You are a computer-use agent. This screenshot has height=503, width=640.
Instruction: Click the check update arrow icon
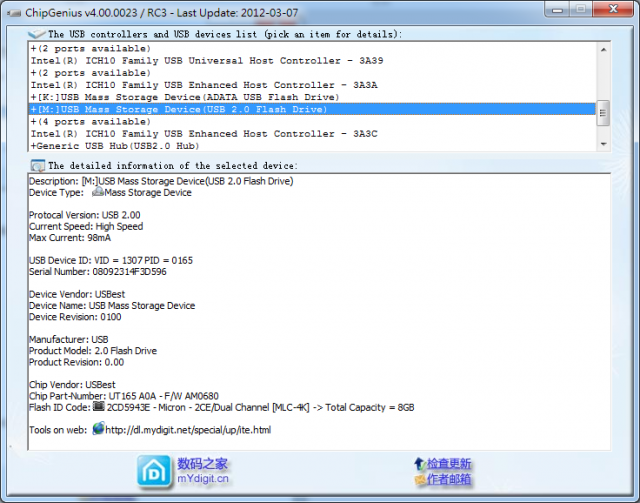[x=420, y=464]
